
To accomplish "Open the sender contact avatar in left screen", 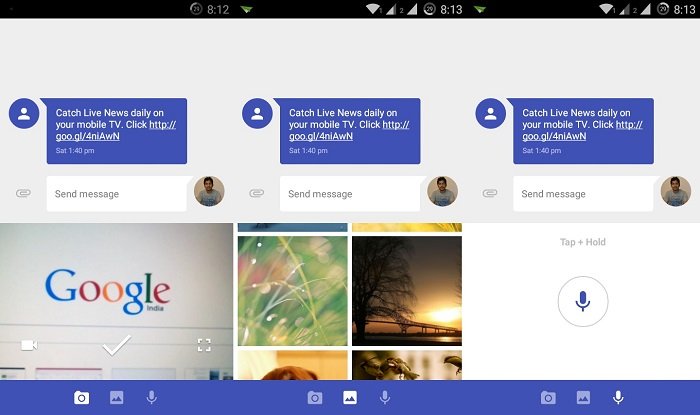I will tap(24, 113).
